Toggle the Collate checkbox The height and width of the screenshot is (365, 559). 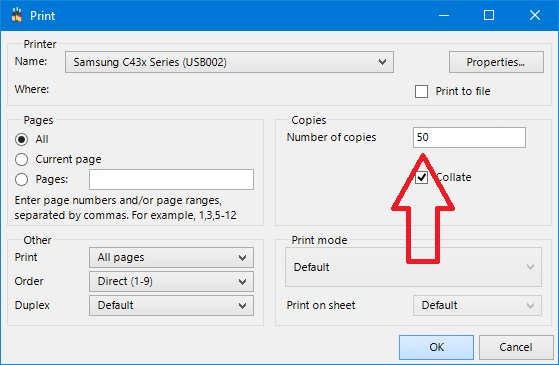tap(421, 177)
